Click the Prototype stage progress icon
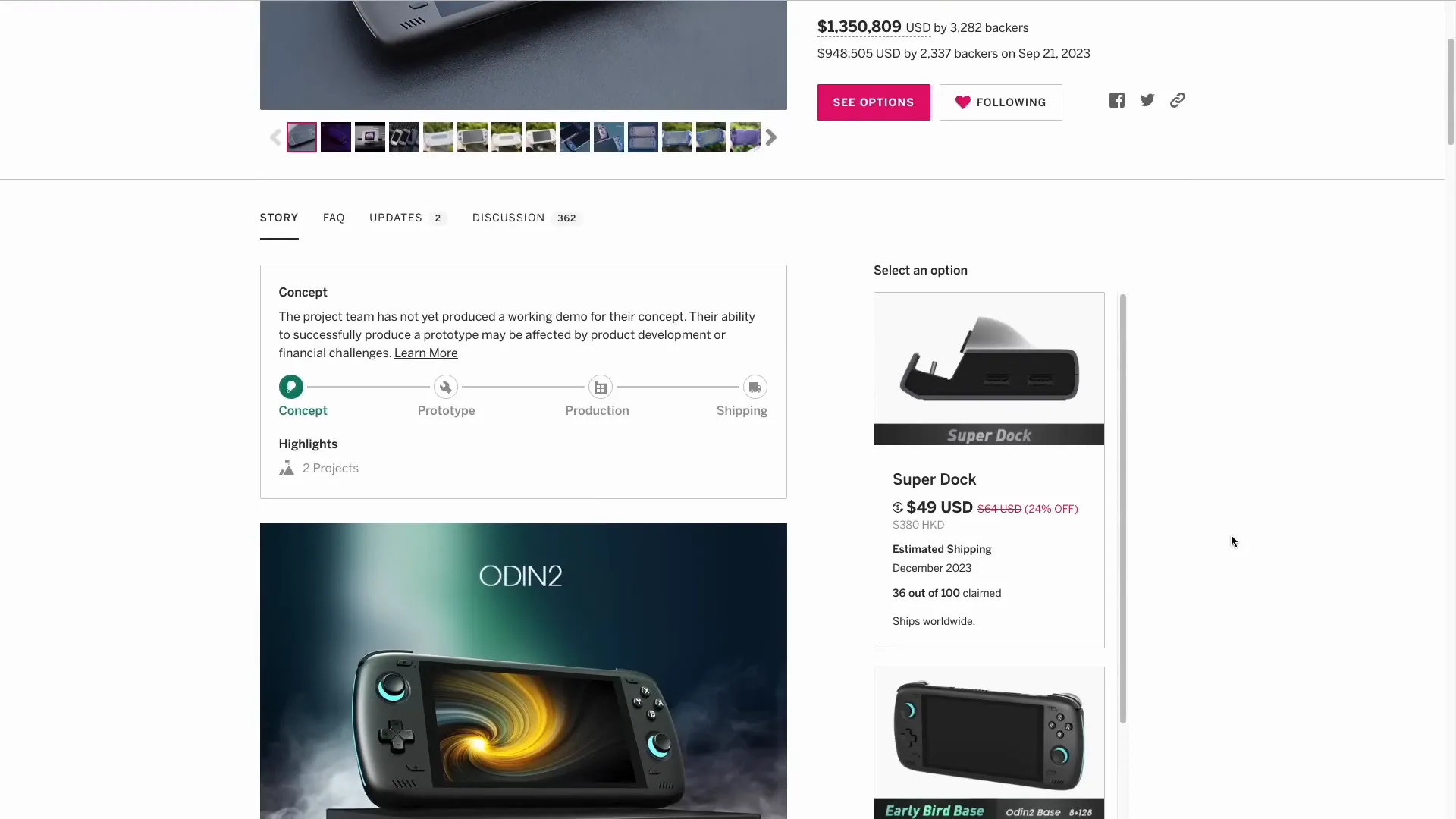Screen dimensions: 1456x819 click(x=445, y=387)
